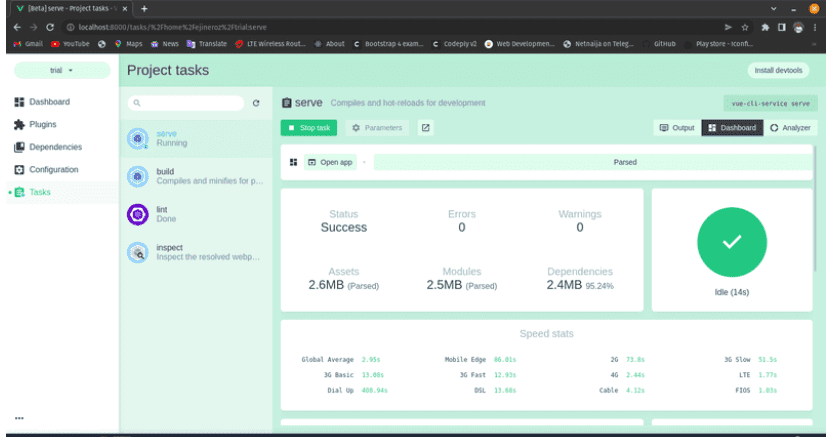The image size is (833, 437).
Task: Select the Tasks sidebar item
Action: point(33,192)
